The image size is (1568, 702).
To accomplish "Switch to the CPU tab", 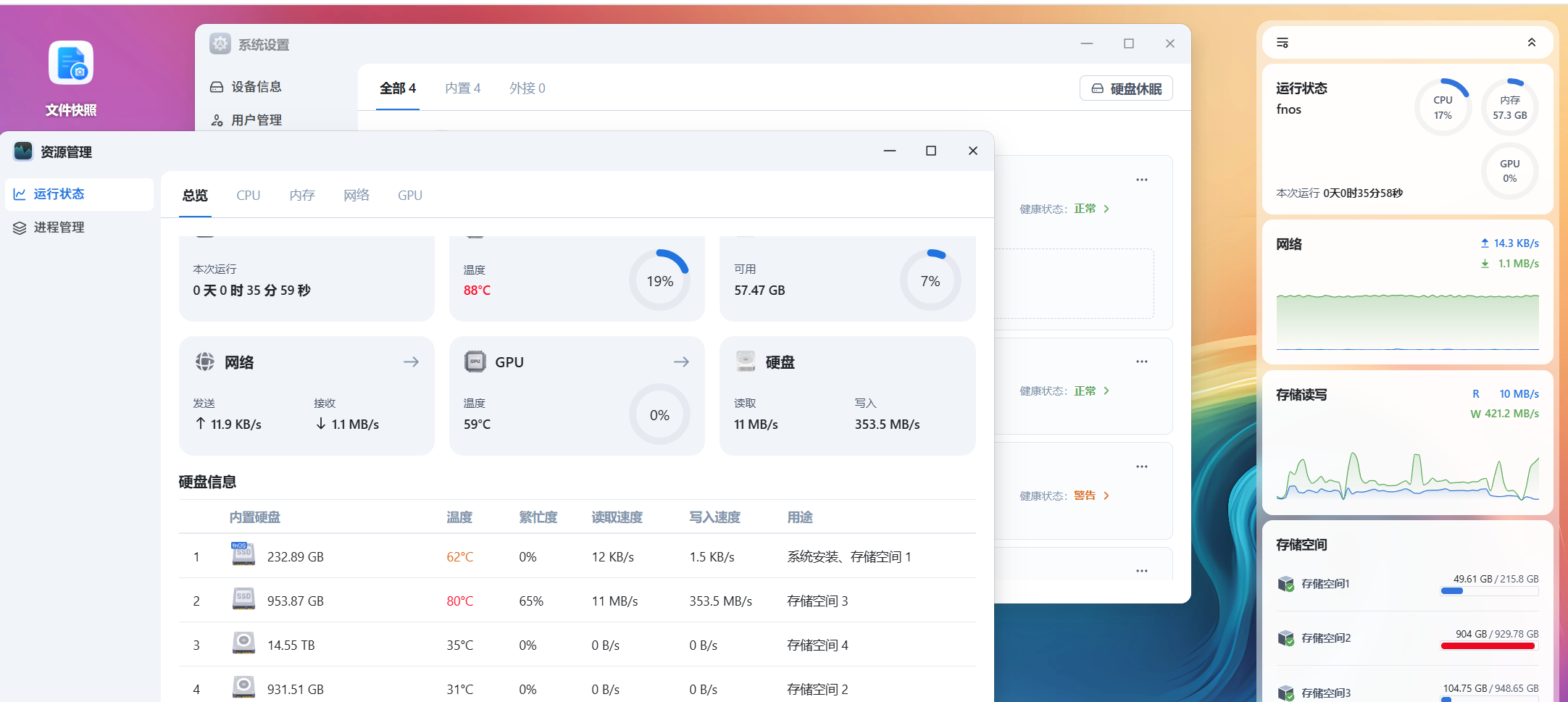I will point(248,196).
